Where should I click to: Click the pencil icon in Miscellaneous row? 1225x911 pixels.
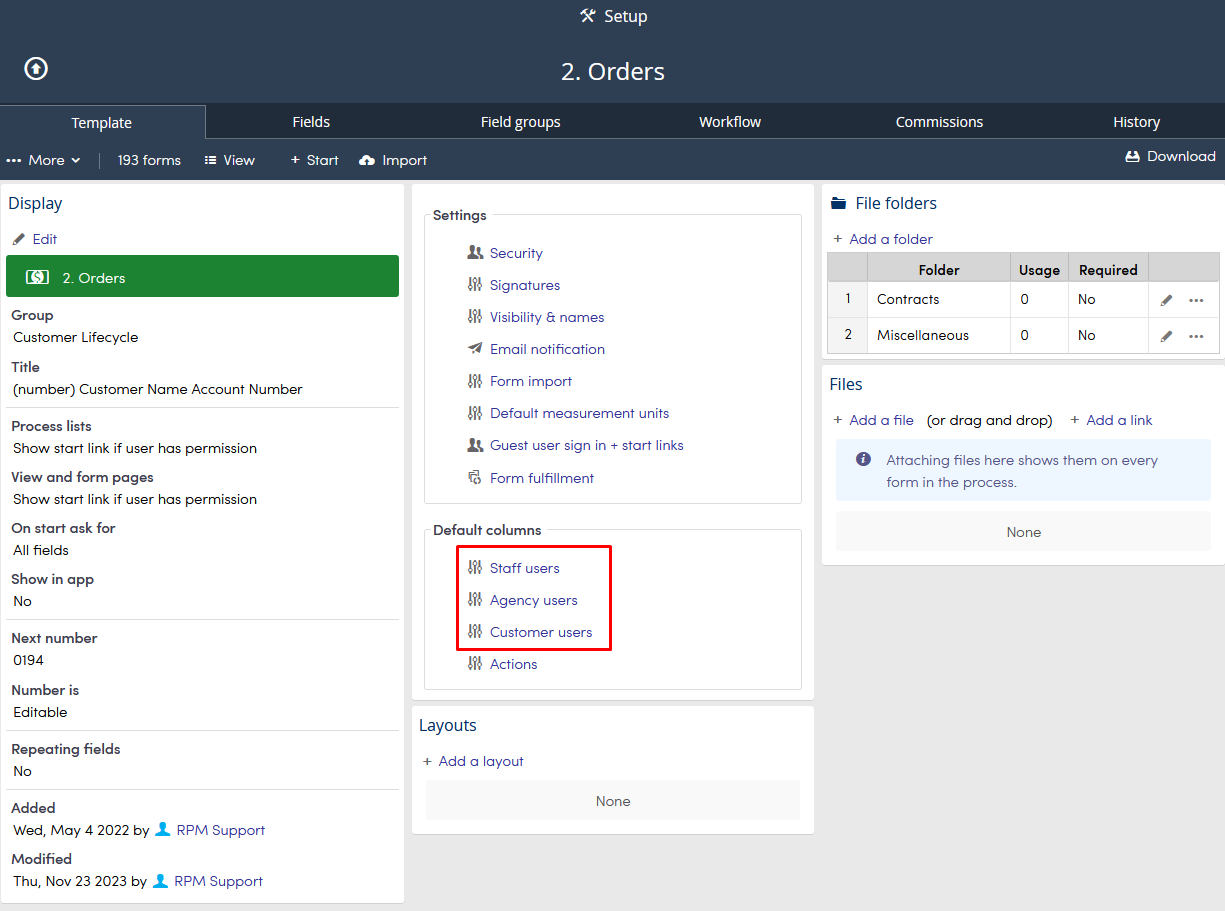(1166, 336)
